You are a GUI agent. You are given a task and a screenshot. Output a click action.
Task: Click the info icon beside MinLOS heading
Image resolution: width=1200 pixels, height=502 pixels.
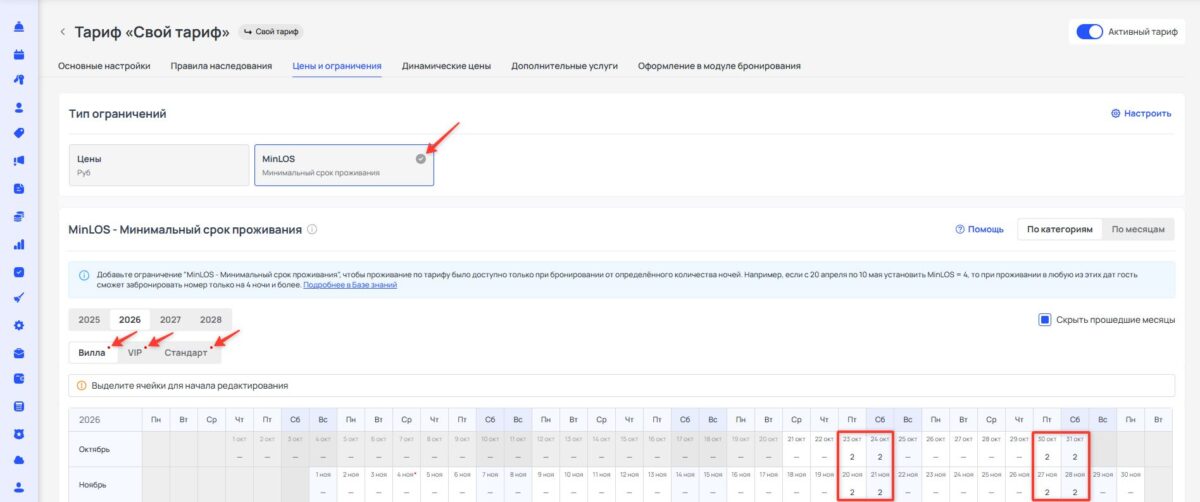(312, 229)
